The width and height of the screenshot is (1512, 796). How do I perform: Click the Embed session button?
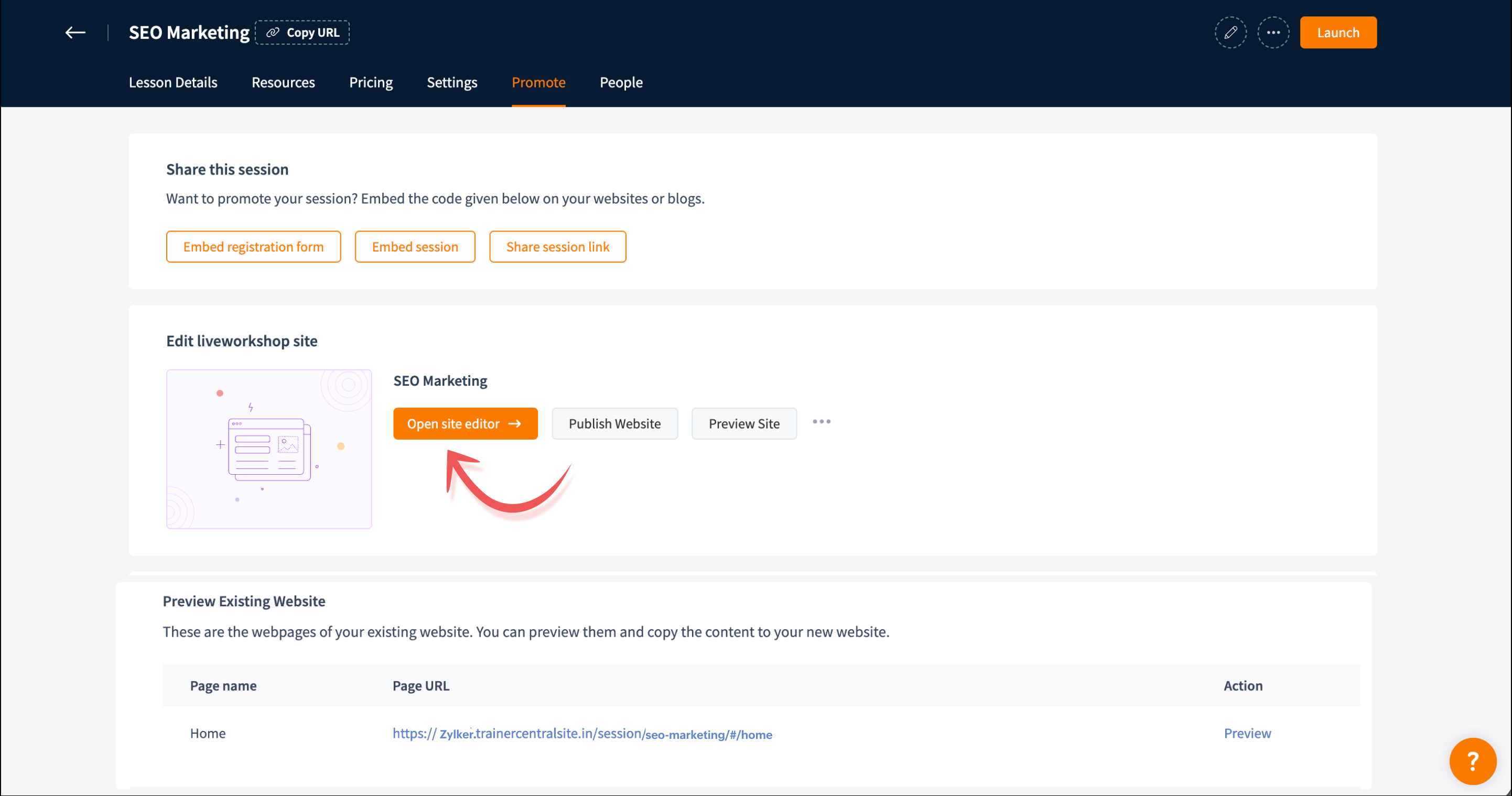[414, 247]
